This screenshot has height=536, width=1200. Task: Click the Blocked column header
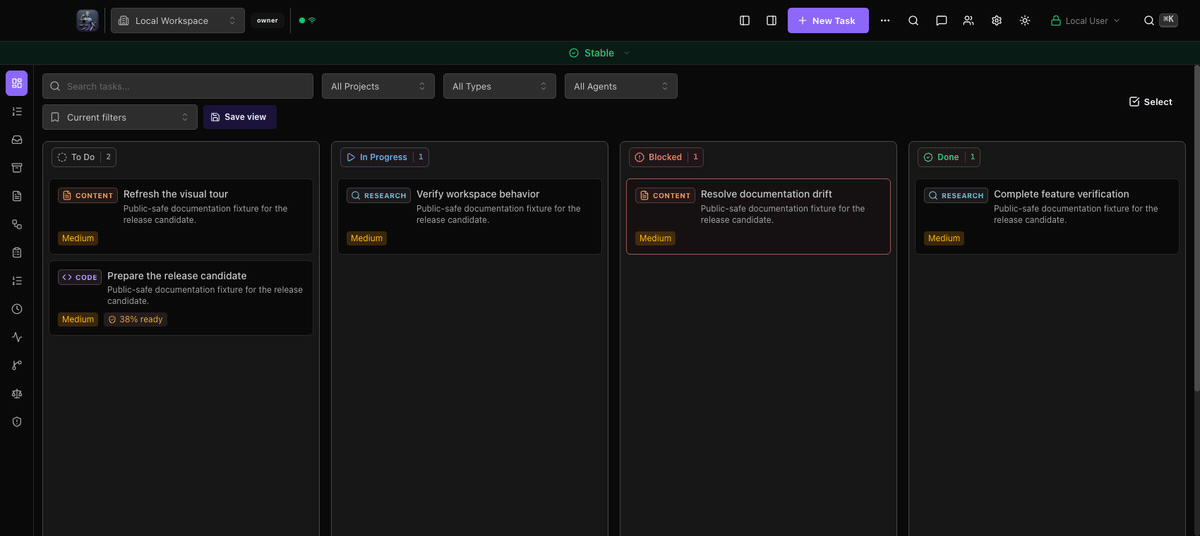pyautogui.click(x=666, y=157)
